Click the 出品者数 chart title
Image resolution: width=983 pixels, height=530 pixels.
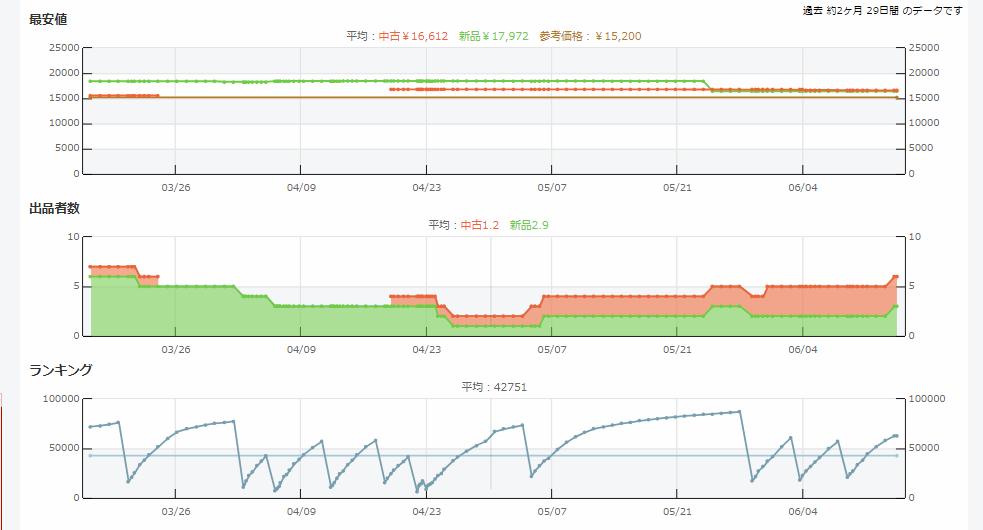[x=55, y=208]
